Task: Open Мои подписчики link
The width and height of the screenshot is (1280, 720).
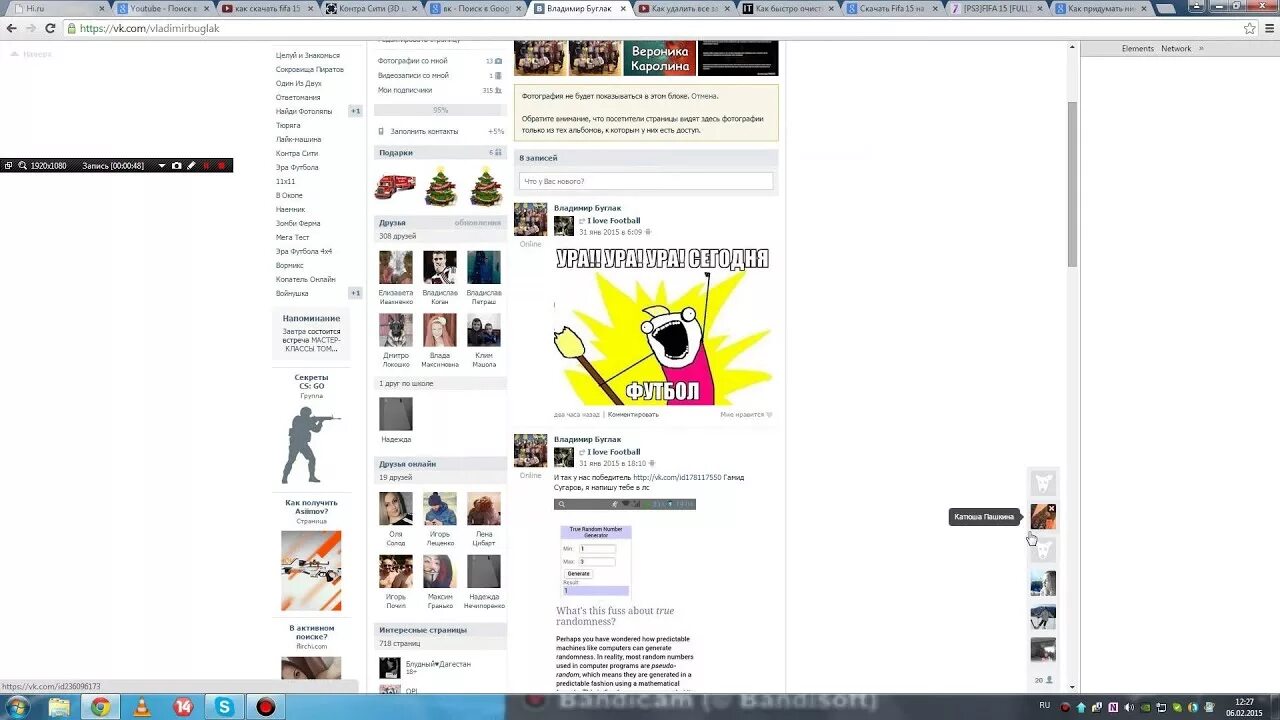Action: tap(404, 90)
